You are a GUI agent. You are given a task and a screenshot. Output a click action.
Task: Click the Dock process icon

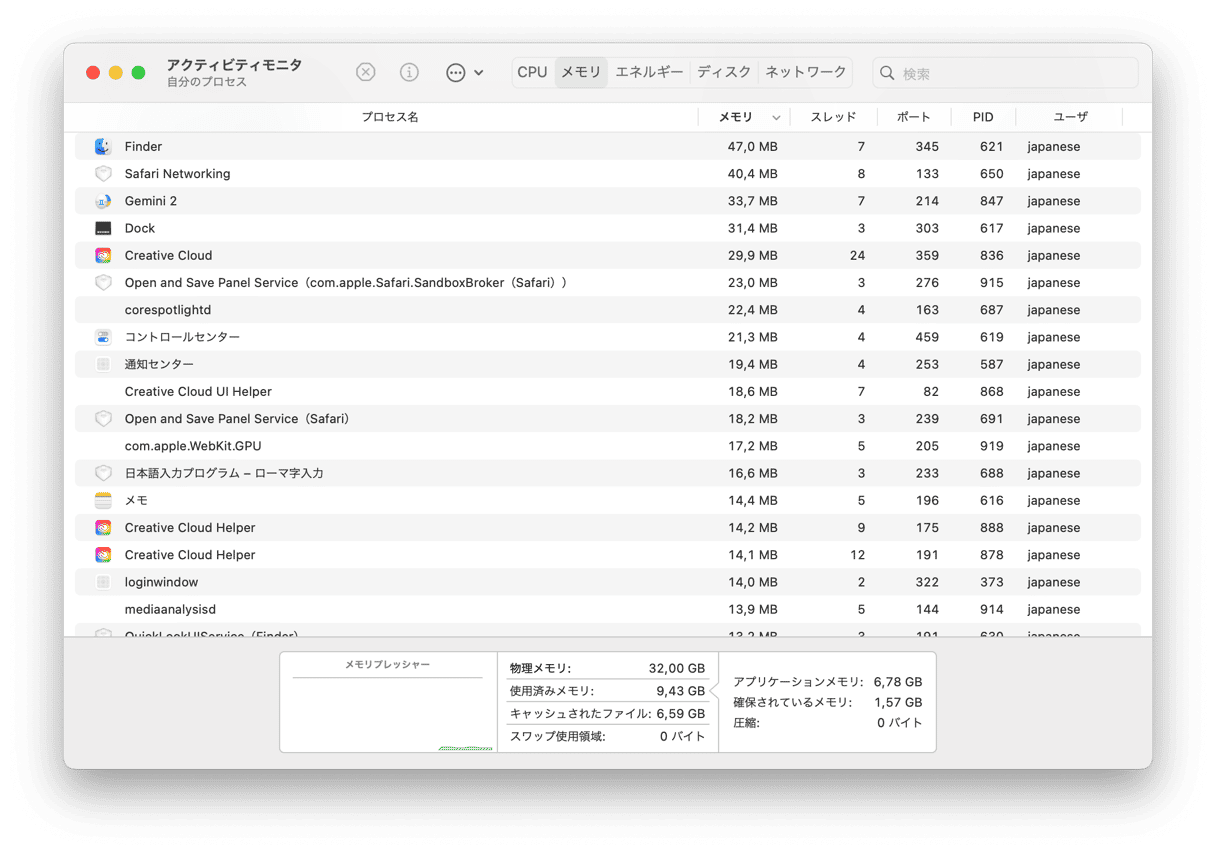tap(102, 228)
